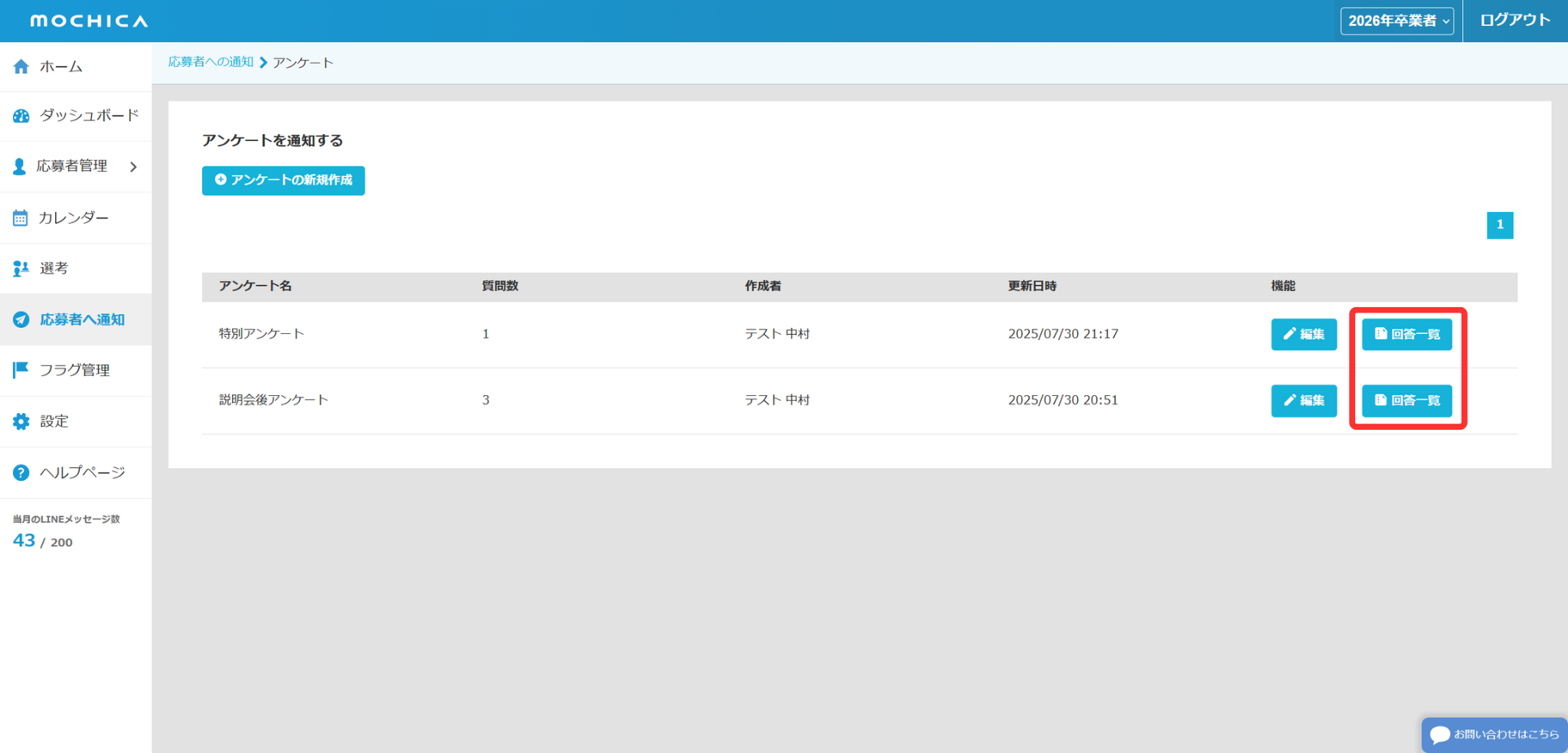Click the paper plane notification icon
The image size is (1568, 753).
point(21,319)
